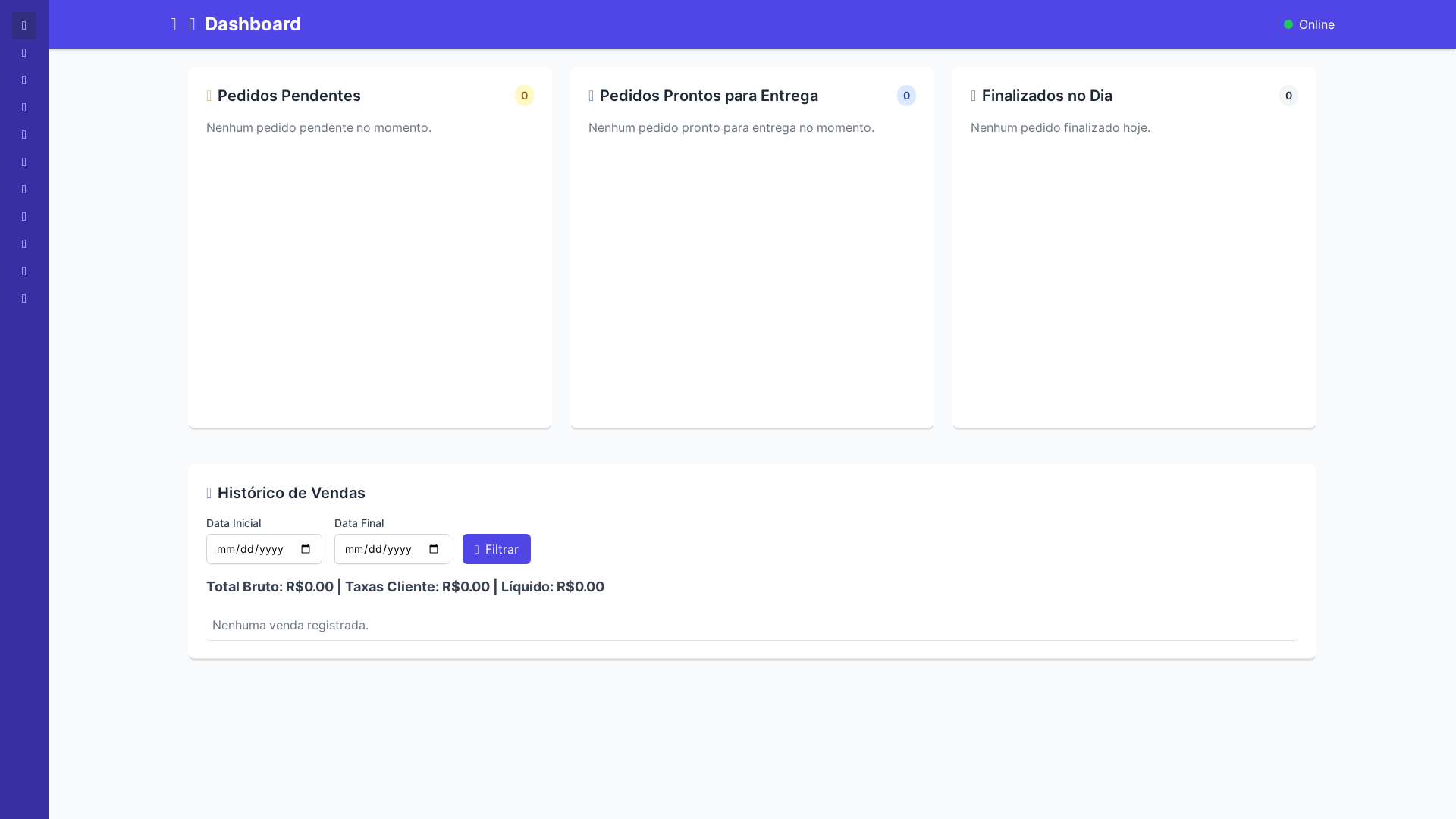Image resolution: width=1456 pixels, height=819 pixels.
Task: Click the Histórico de Vendas heading
Action: coord(291,493)
